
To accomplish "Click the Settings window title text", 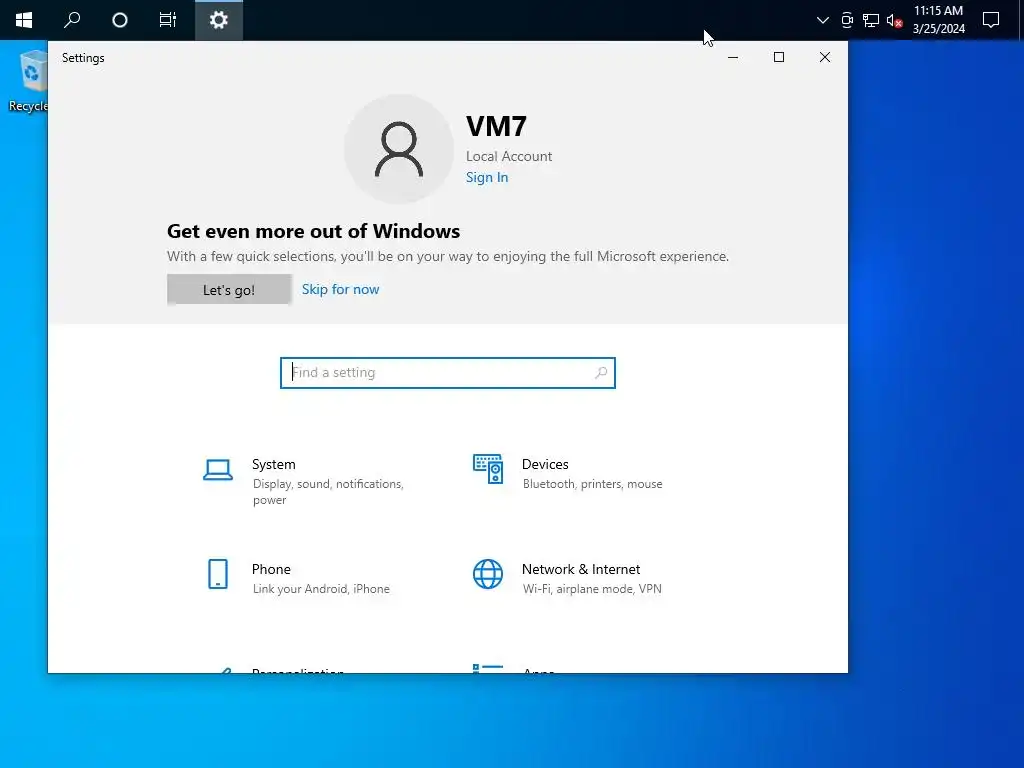I will pyautogui.click(x=83, y=58).
